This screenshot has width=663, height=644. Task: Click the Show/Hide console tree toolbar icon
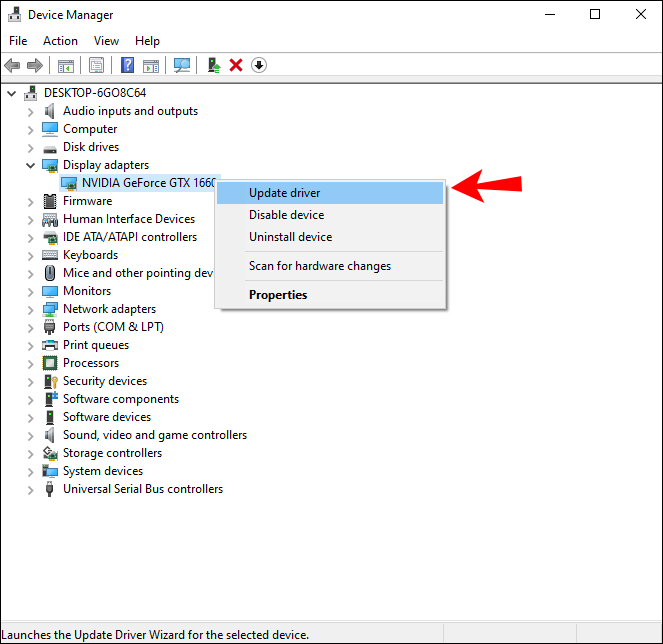[66, 66]
